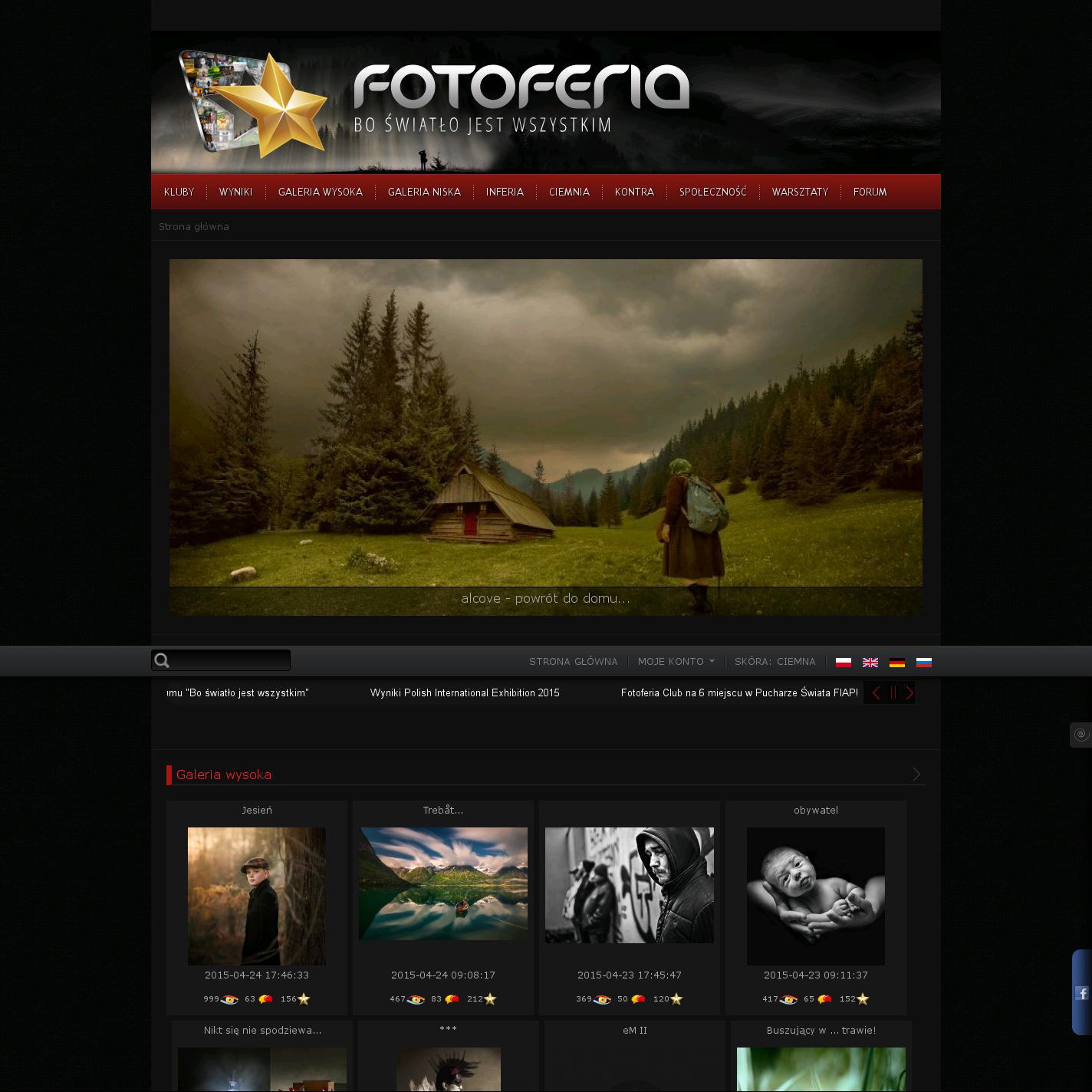Open the Jesień boy portrait thumbnail
The width and height of the screenshot is (1092, 1092).
click(257, 896)
